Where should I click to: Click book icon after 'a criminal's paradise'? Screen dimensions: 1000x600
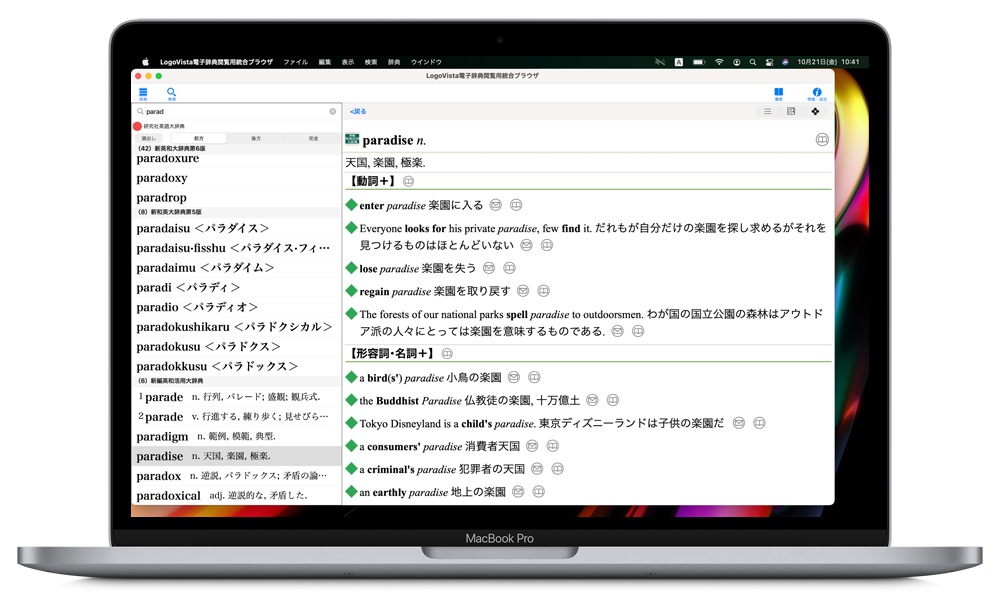click(x=557, y=469)
